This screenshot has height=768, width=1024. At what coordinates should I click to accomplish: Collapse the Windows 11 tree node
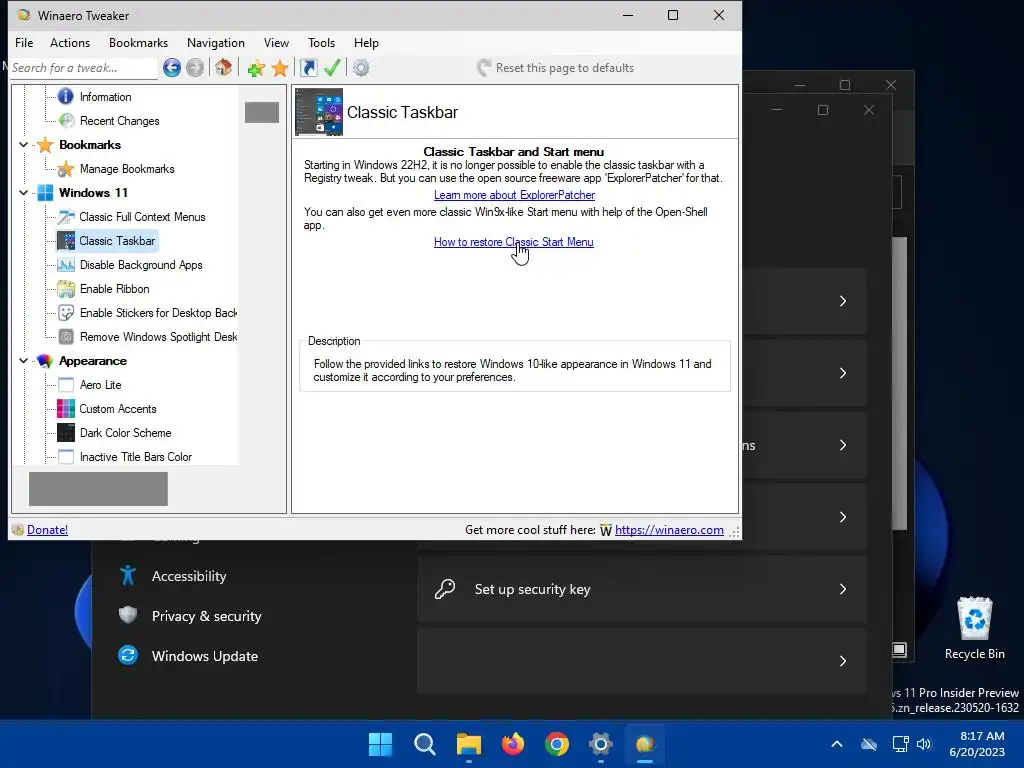[x=24, y=193]
